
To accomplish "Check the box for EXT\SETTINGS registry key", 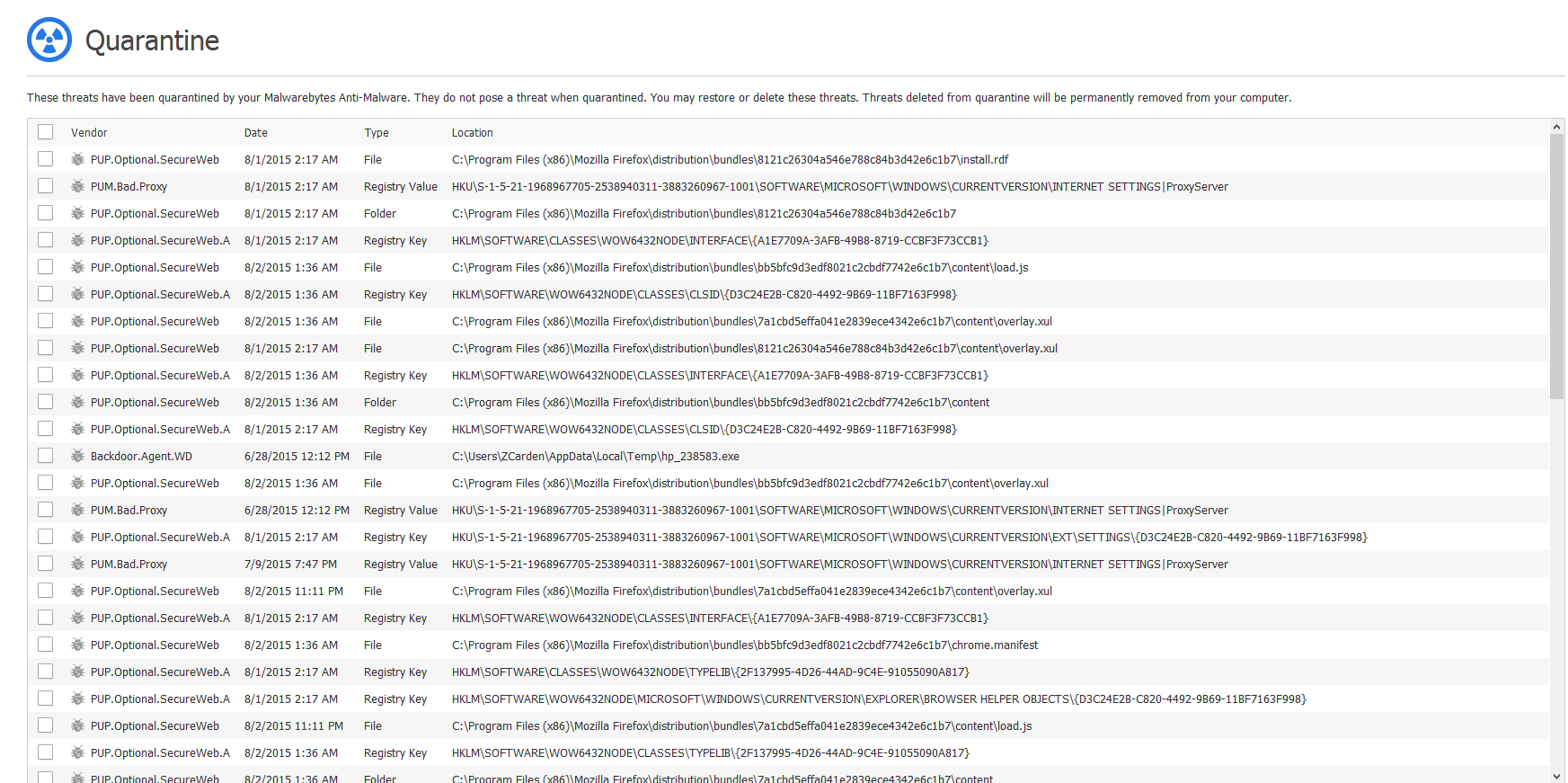I will pos(46,537).
